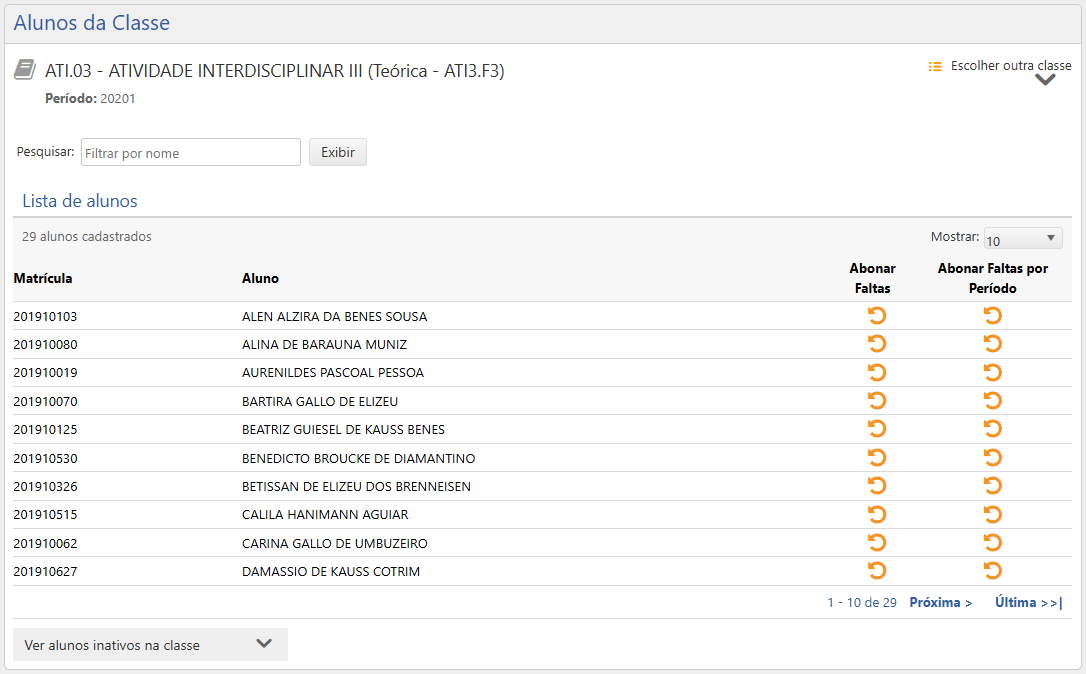1086x674 pixels.
Task: Abonar faltas for CALILA HANIMANN AGUIAR
Action: (x=877, y=514)
